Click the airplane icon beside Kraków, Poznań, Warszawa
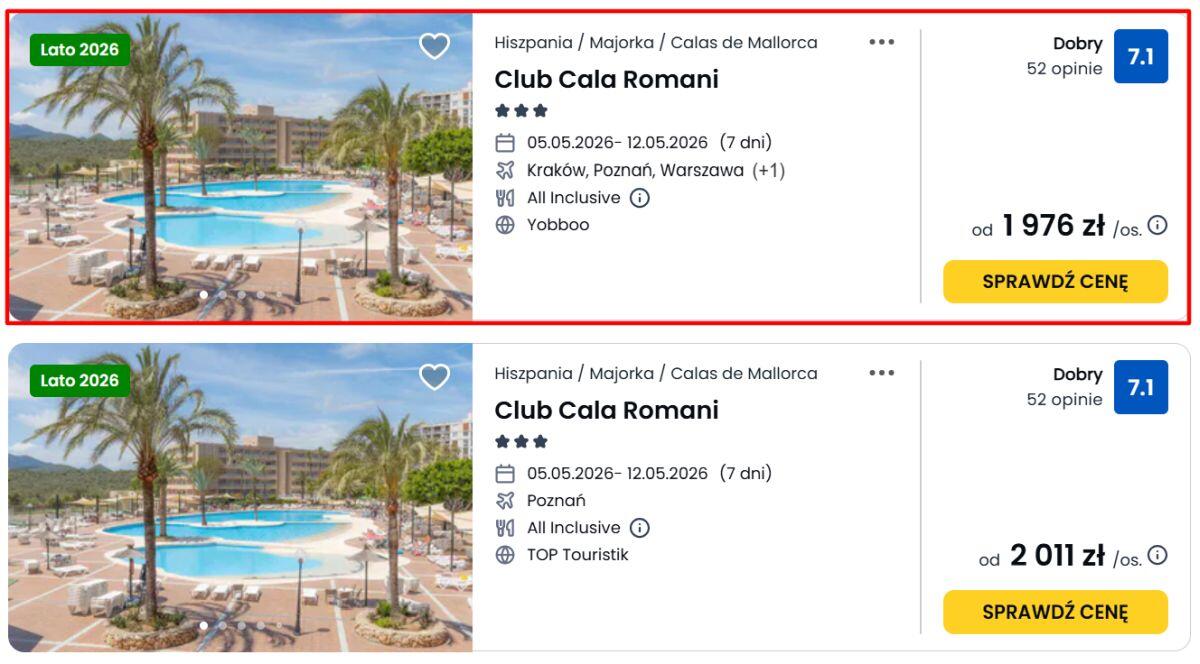This screenshot has height=664, width=1200. [505, 171]
